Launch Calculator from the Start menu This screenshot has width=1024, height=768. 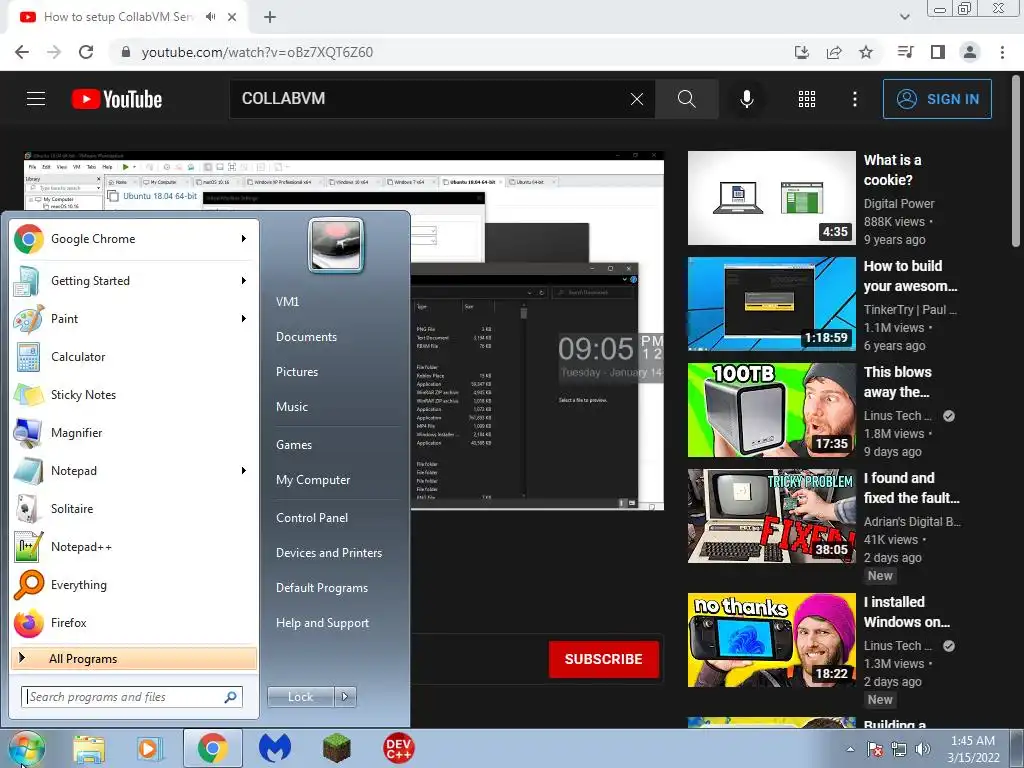click(134, 357)
